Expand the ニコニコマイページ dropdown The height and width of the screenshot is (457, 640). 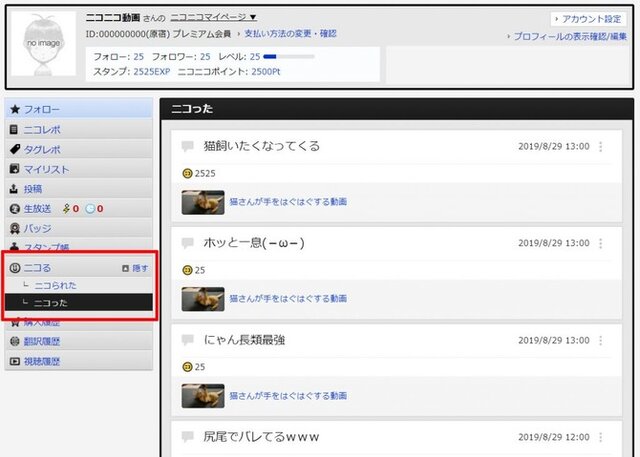tap(213, 17)
